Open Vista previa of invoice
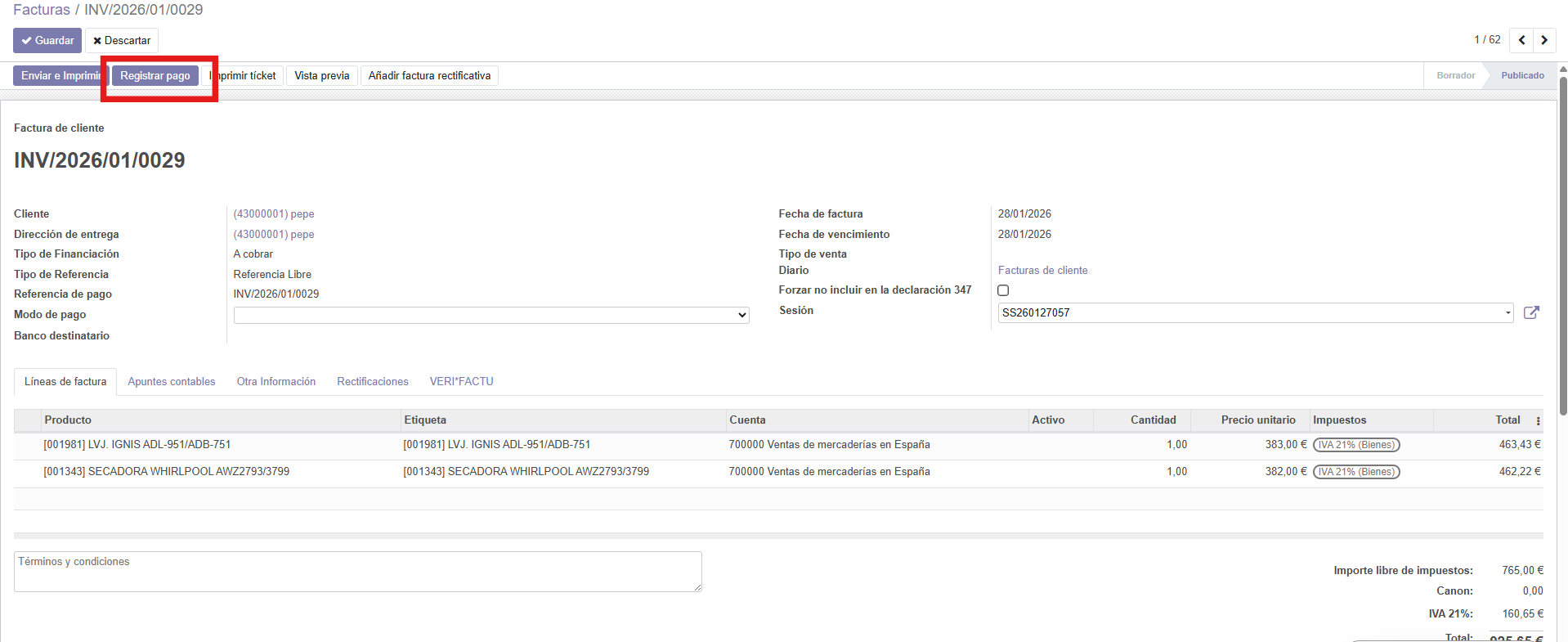 321,75
